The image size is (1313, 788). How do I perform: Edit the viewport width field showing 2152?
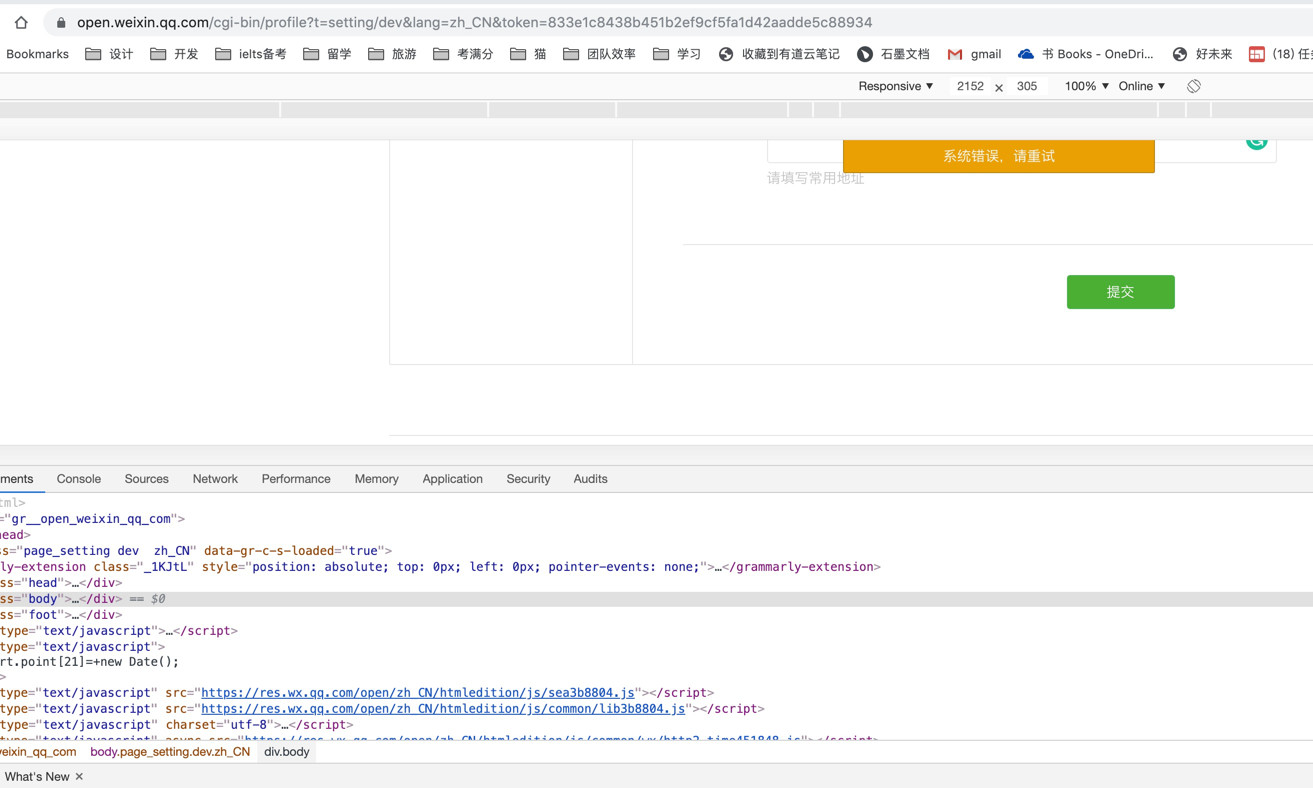click(x=970, y=86)
